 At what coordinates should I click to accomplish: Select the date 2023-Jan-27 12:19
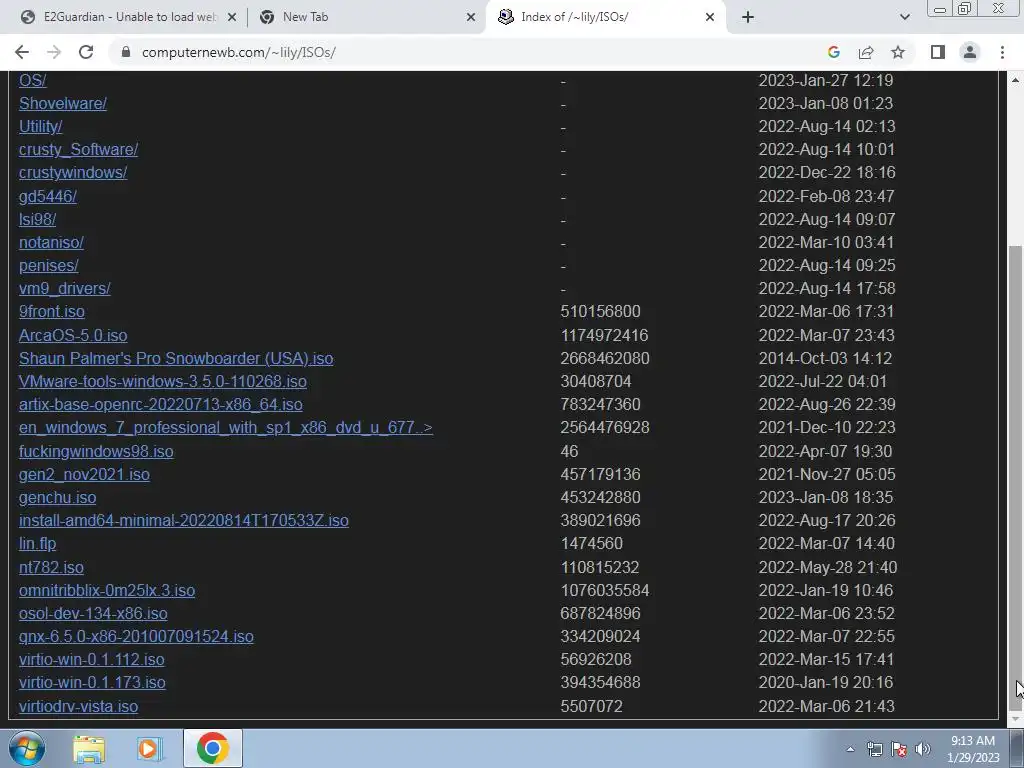825,80
